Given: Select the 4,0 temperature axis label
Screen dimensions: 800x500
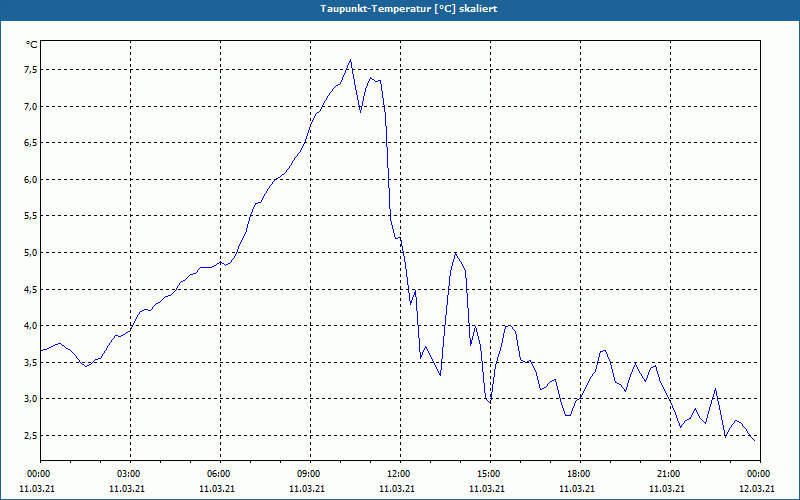Looking at the screenshot, I should (31, 326).
